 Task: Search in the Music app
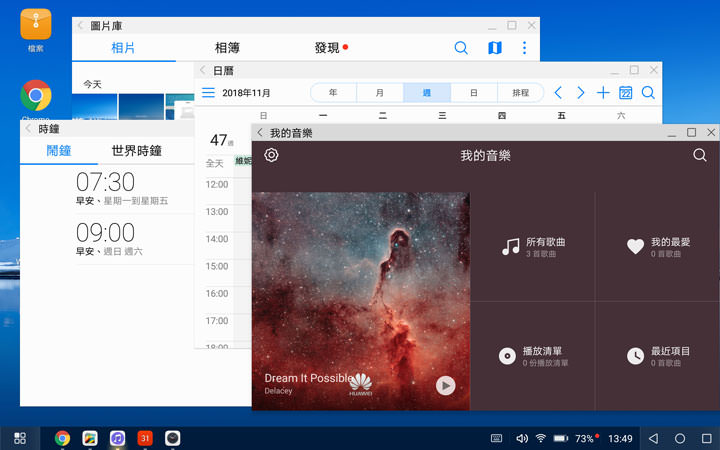pos(700,155)
